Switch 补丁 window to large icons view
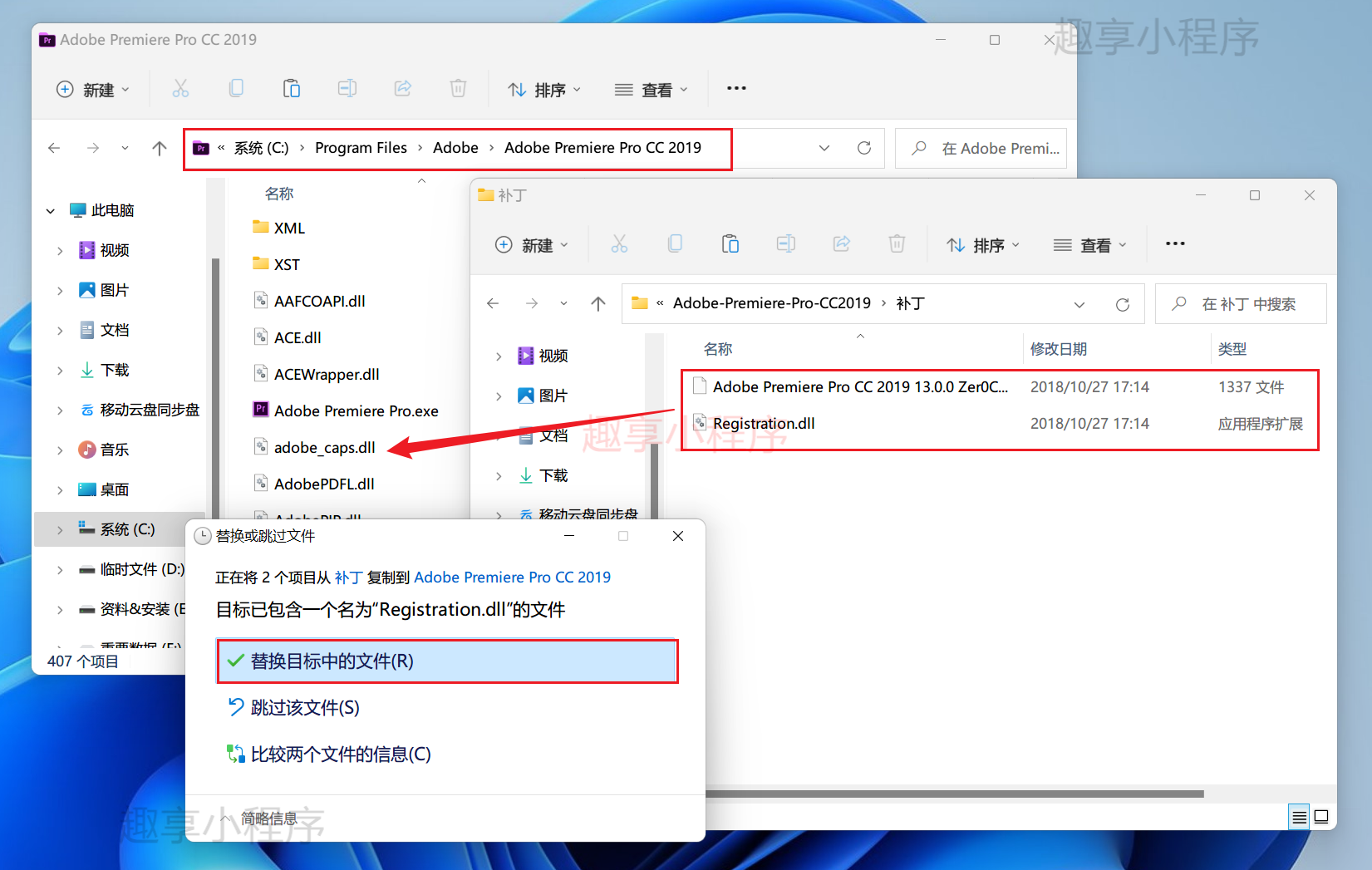 point(1321,818)
